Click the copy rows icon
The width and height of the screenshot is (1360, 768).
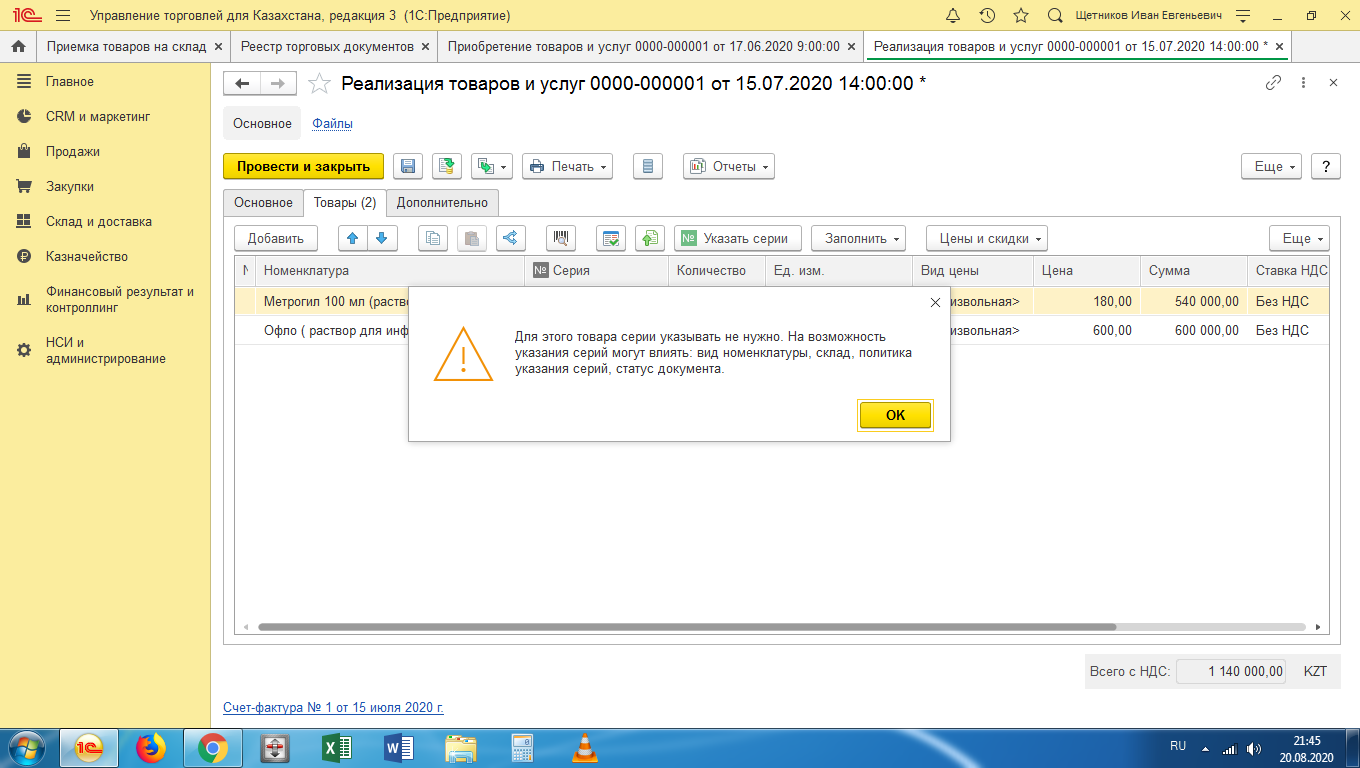pos(433,238)
